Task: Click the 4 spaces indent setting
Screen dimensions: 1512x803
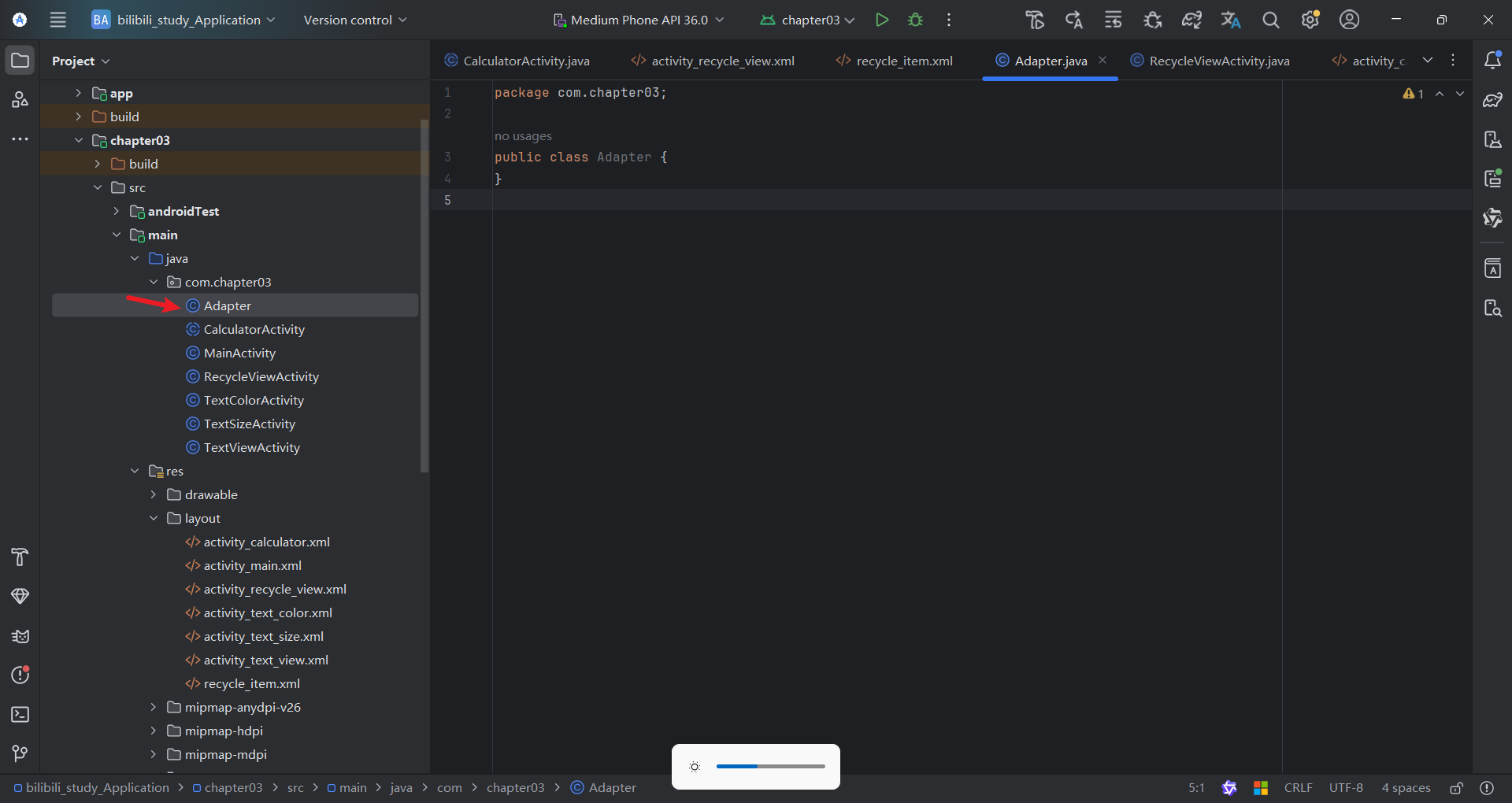Action: pos(1406,788)
